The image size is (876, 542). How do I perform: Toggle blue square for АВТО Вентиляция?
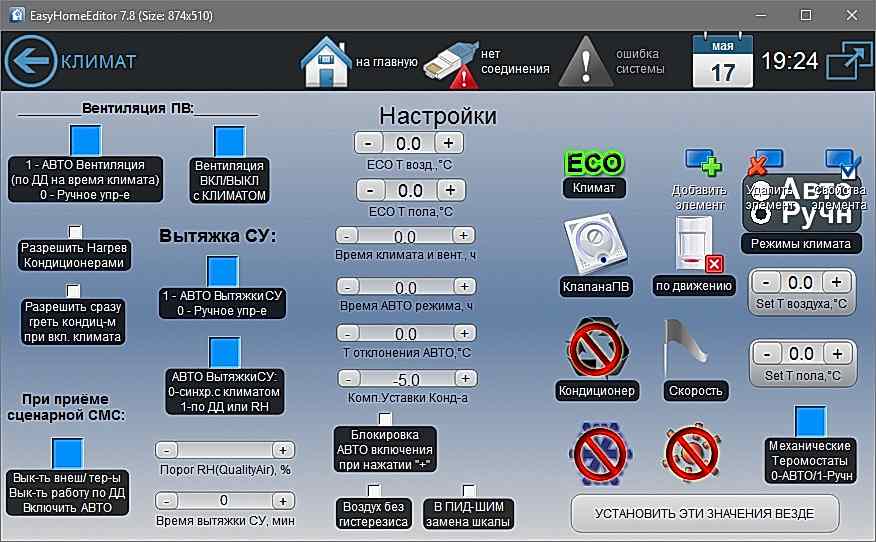click(x=85, y=140)
